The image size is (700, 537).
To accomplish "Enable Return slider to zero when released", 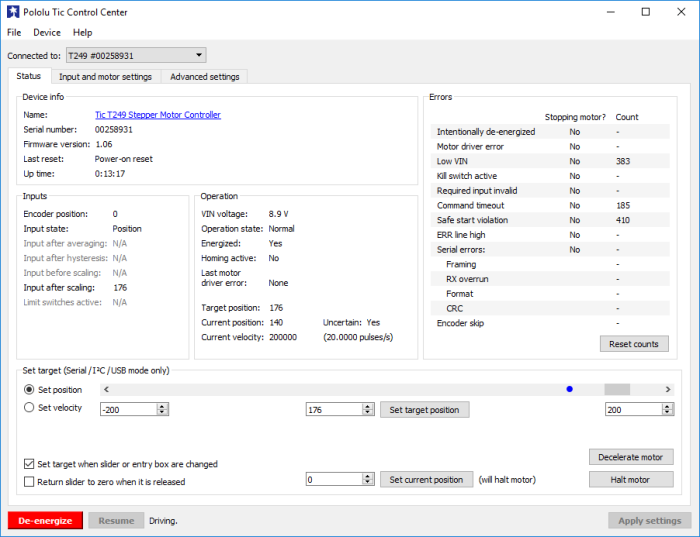I will point(29,482).
